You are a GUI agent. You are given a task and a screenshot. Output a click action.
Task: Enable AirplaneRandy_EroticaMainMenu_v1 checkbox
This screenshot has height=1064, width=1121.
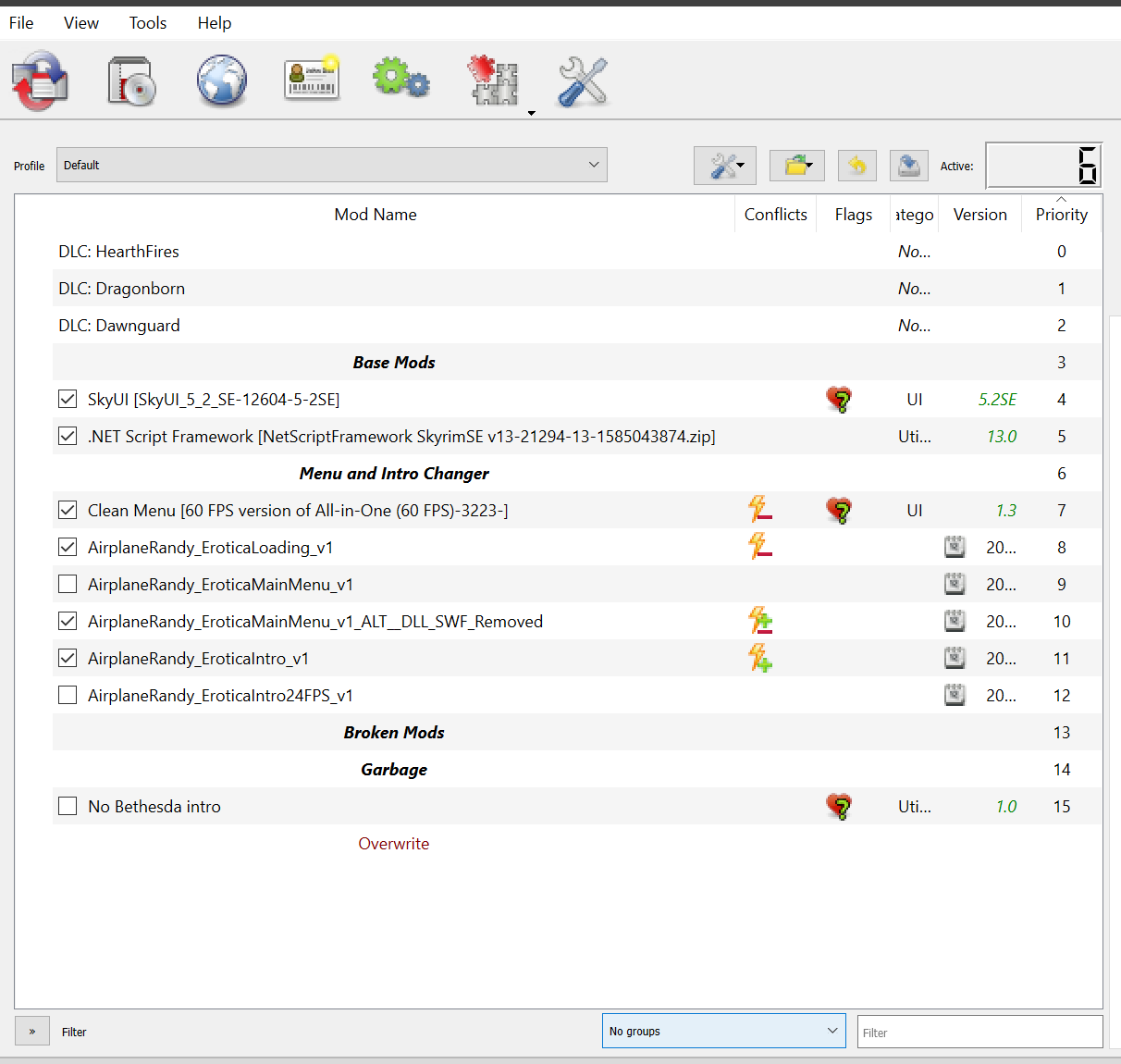point(68,584)
